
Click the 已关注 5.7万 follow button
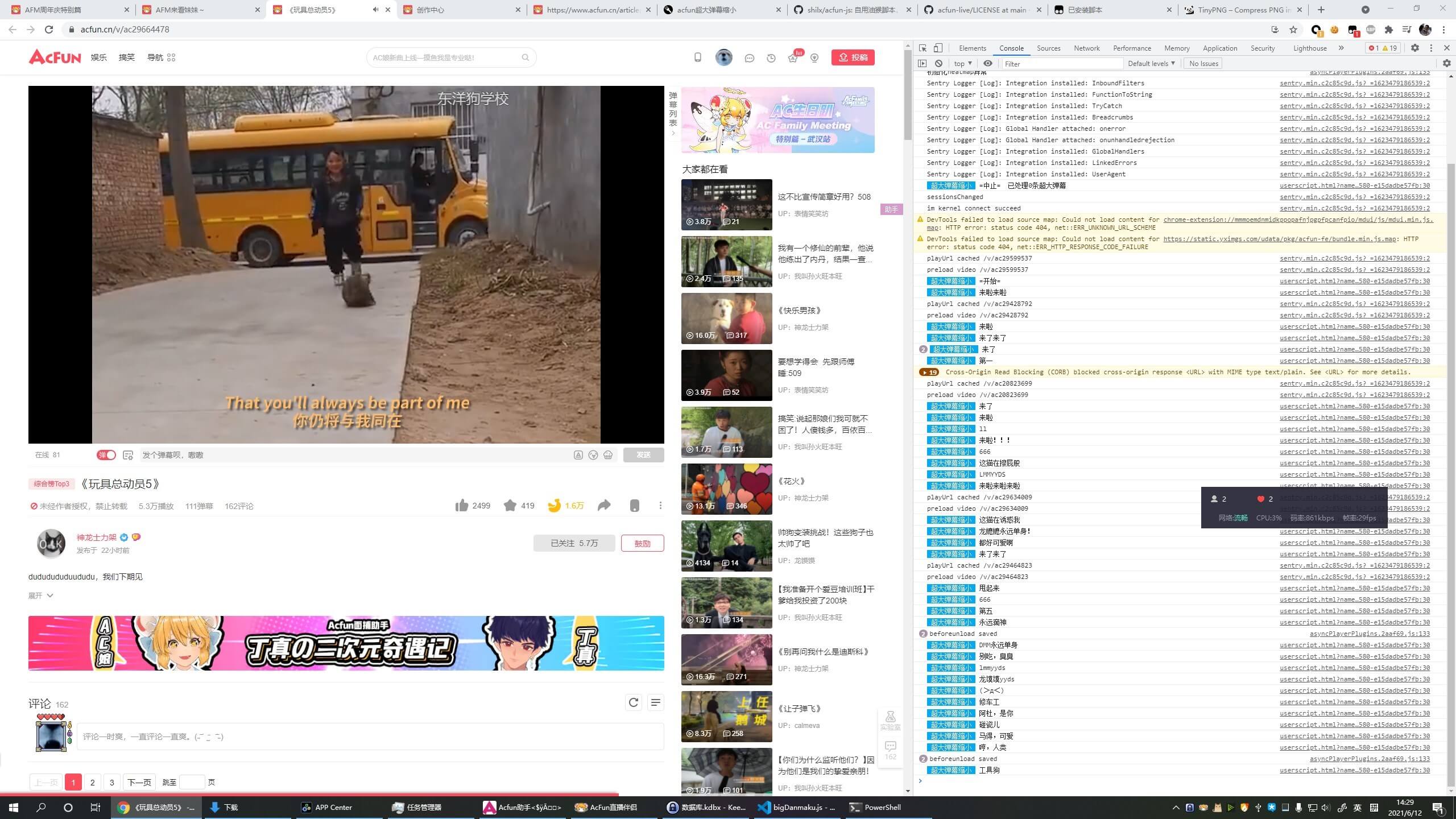coord(574,543)
